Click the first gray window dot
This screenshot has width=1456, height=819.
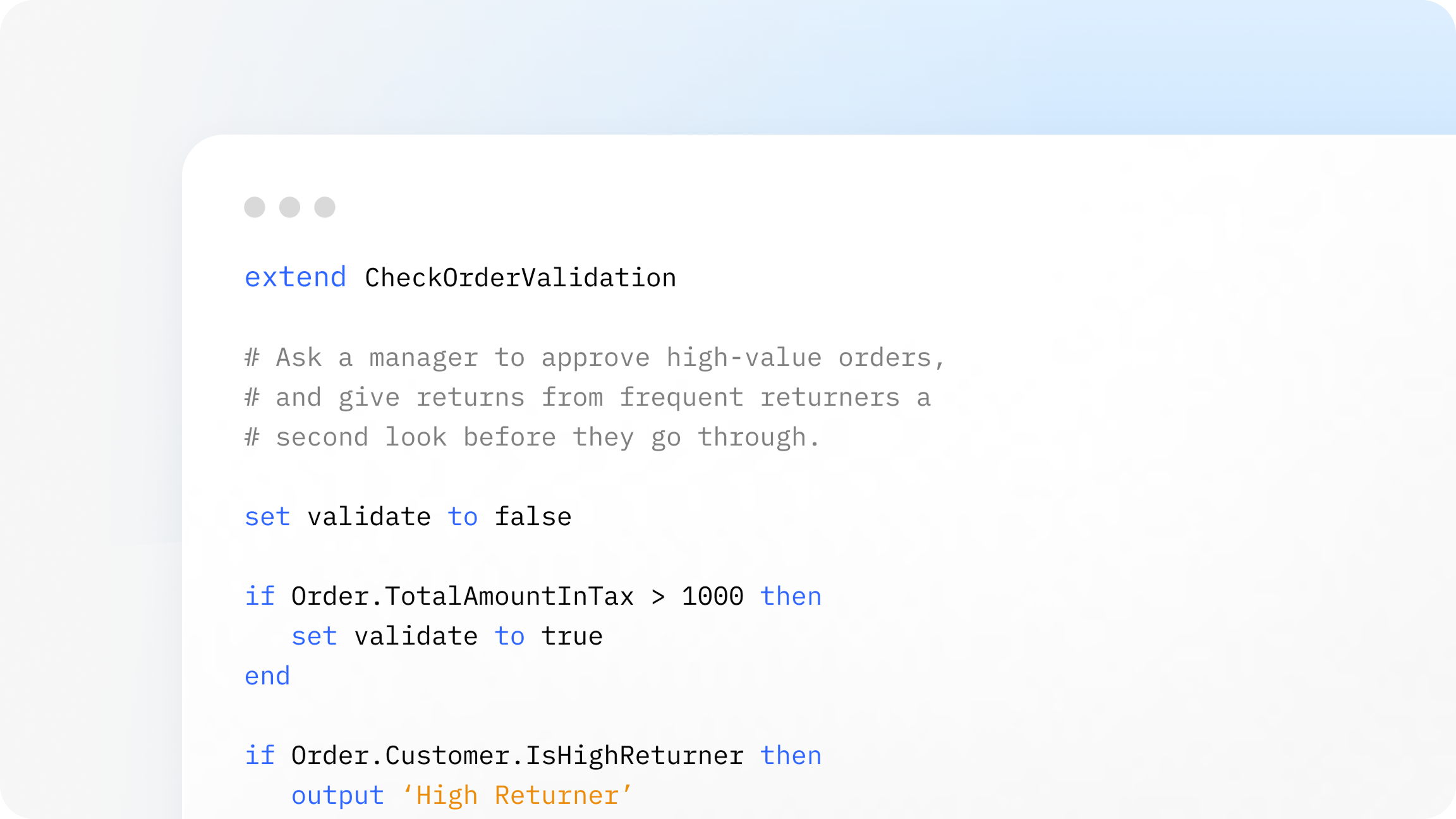point(255,207)
